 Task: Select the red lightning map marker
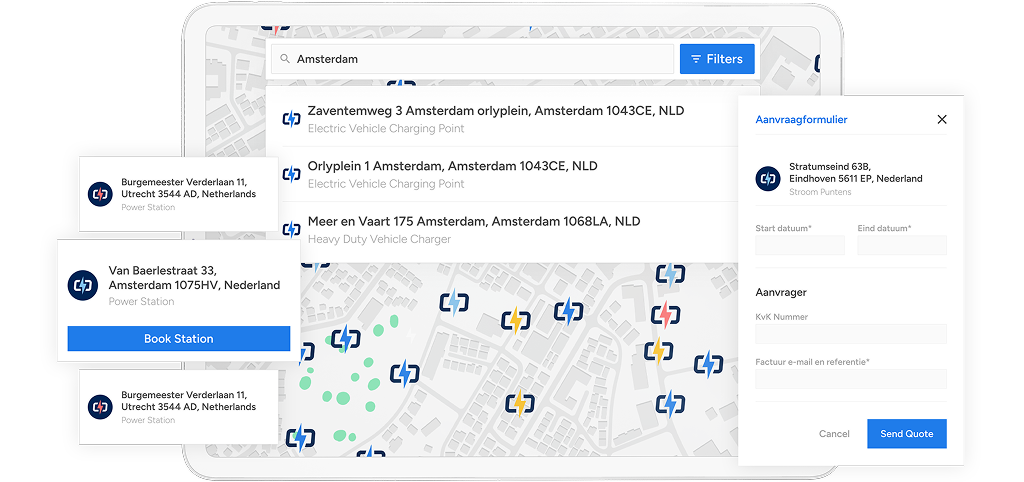pos(665,317)
